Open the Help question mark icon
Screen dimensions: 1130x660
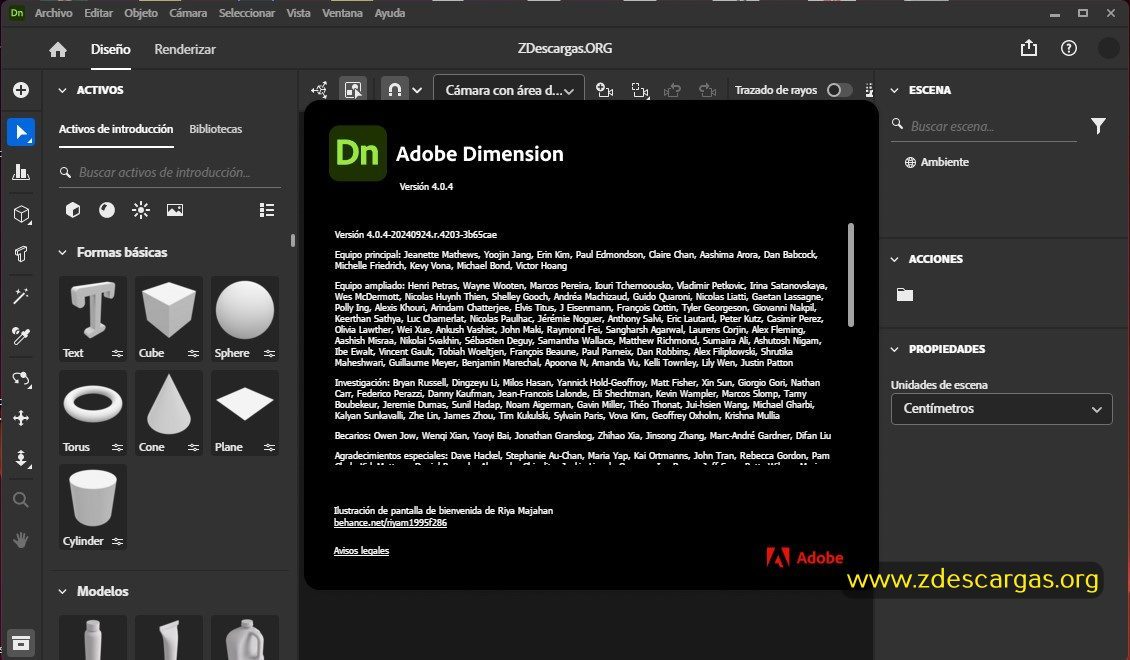click(1069, 48)
